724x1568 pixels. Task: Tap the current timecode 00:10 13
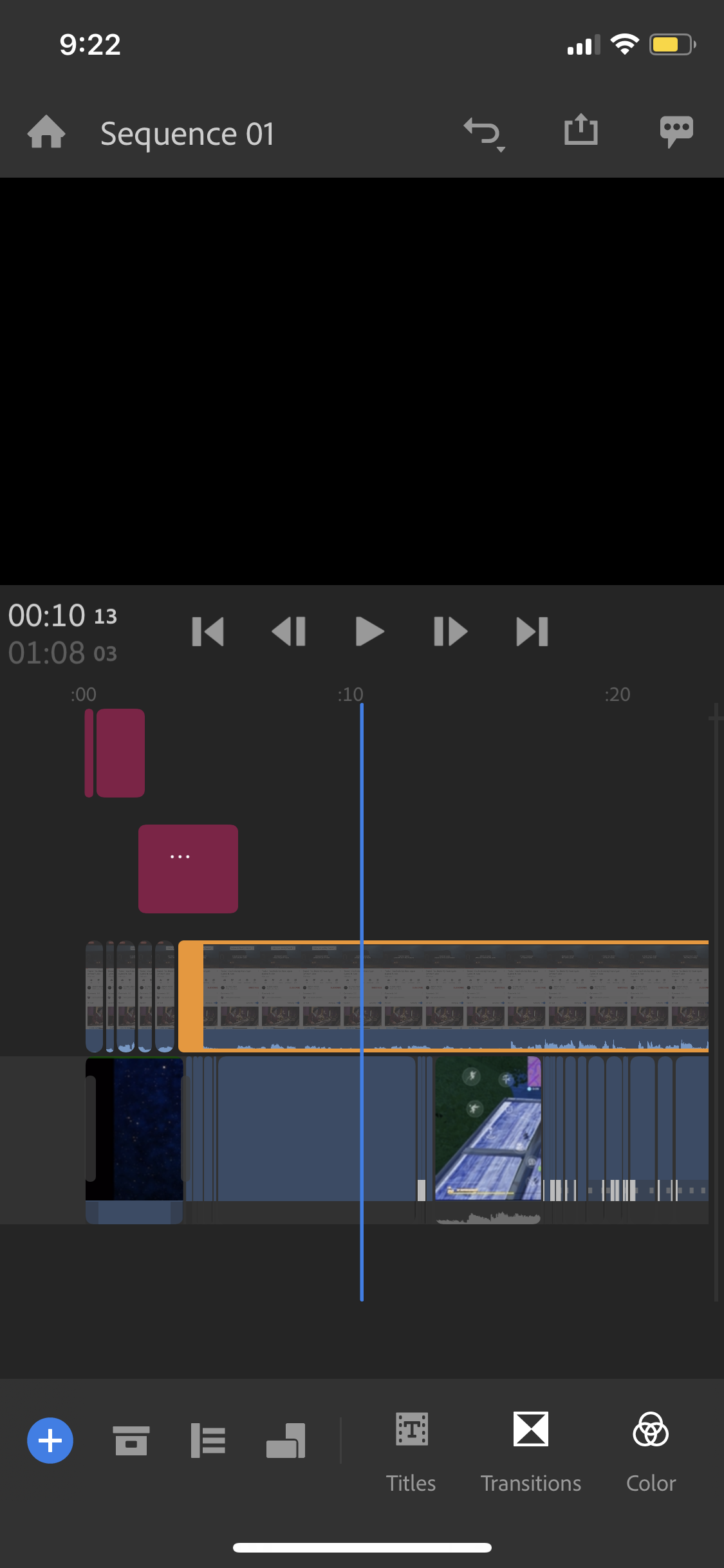click(62, 615)
